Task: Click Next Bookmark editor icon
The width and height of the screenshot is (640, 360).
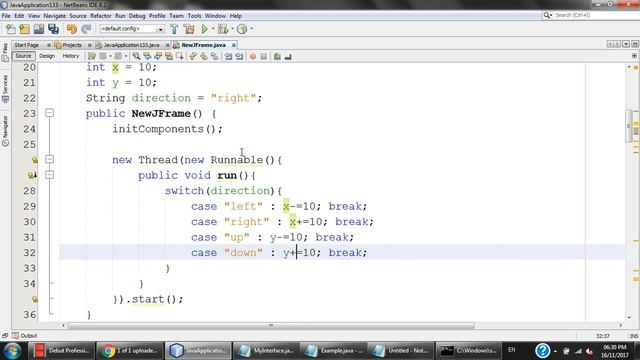Action: click(x=203, y=56)
